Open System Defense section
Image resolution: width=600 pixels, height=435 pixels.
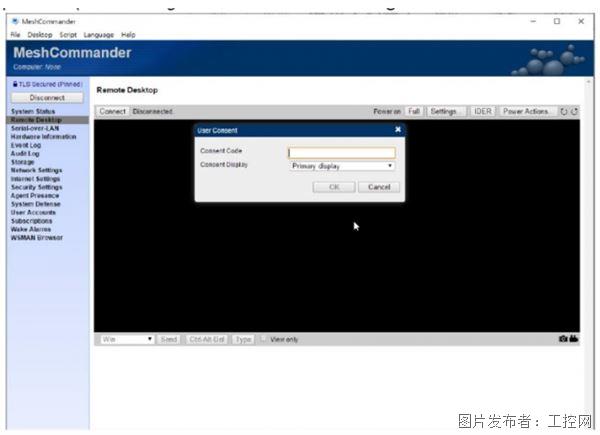36,204
